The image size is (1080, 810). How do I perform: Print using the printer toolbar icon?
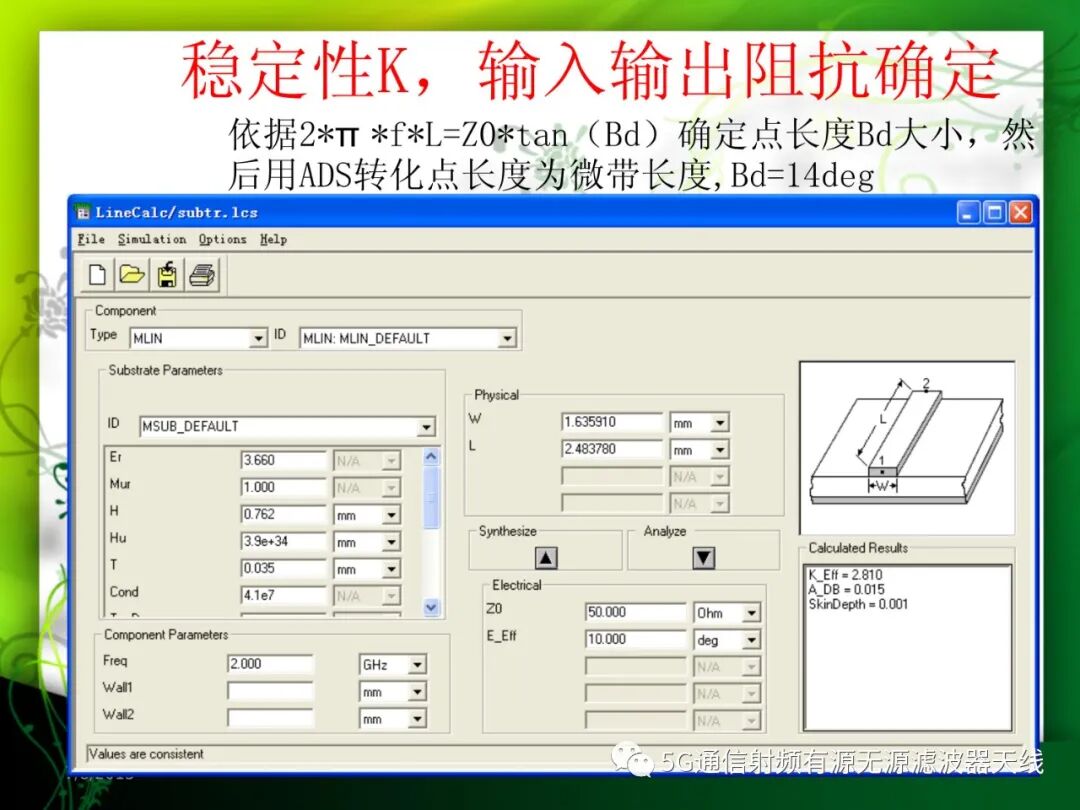click(x=202, y=275)
